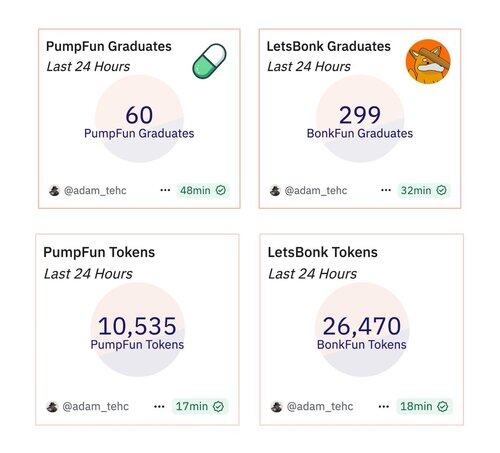Open the three-dot menu on LetsBonk Graduates card

tap(386, 190)
